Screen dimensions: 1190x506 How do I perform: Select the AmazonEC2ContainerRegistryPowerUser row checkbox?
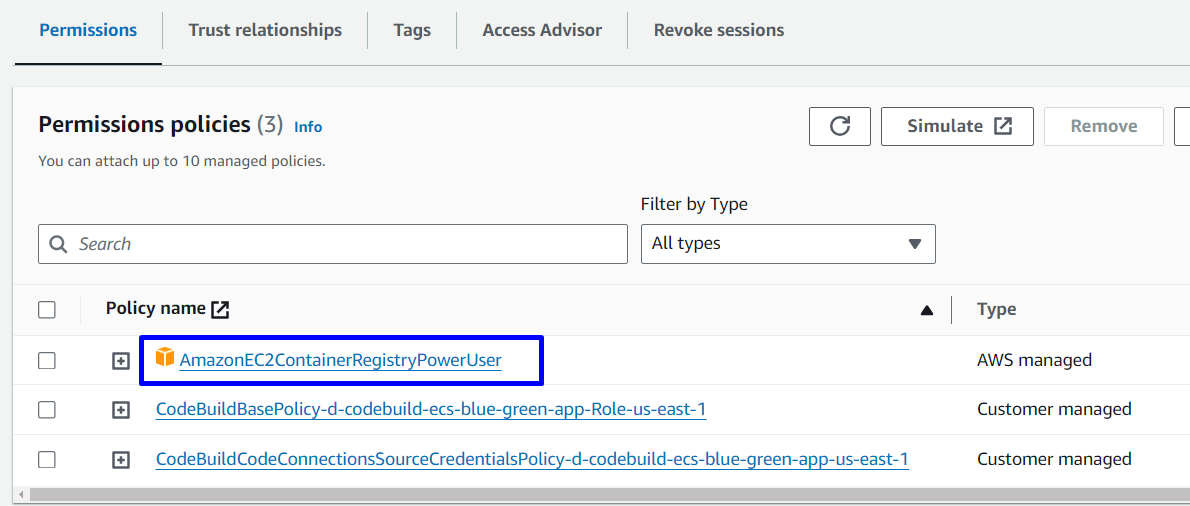click(47, 360)
